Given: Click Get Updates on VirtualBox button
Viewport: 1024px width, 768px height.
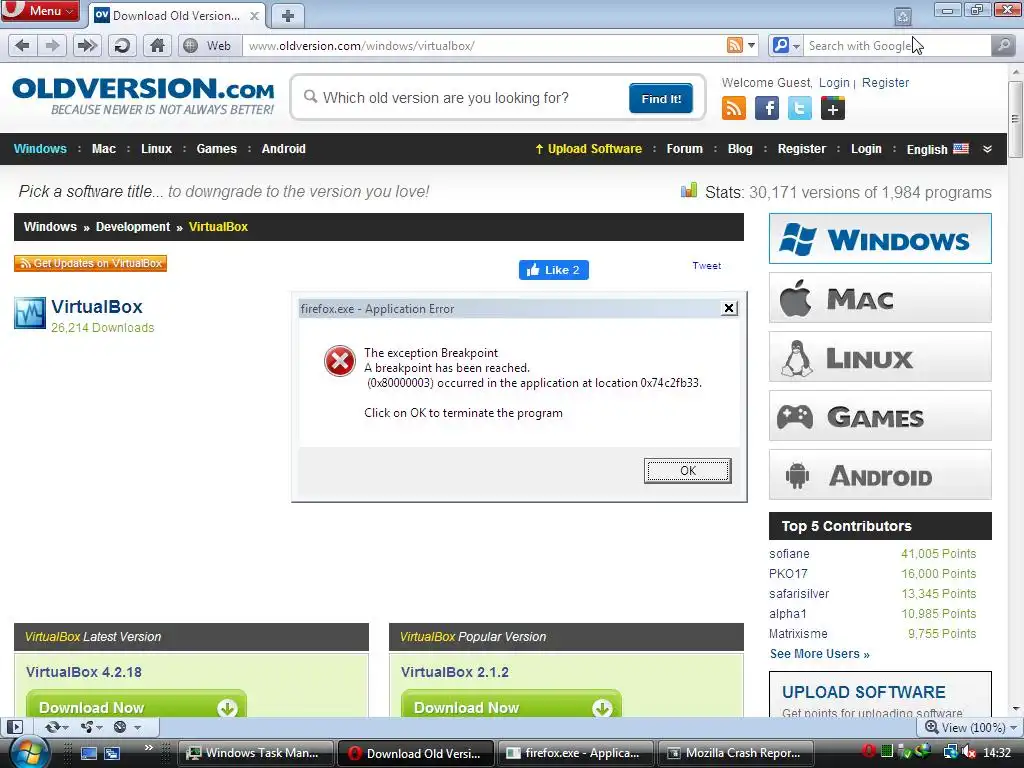Looking at the screenshot, I should (x=90, y=263).
